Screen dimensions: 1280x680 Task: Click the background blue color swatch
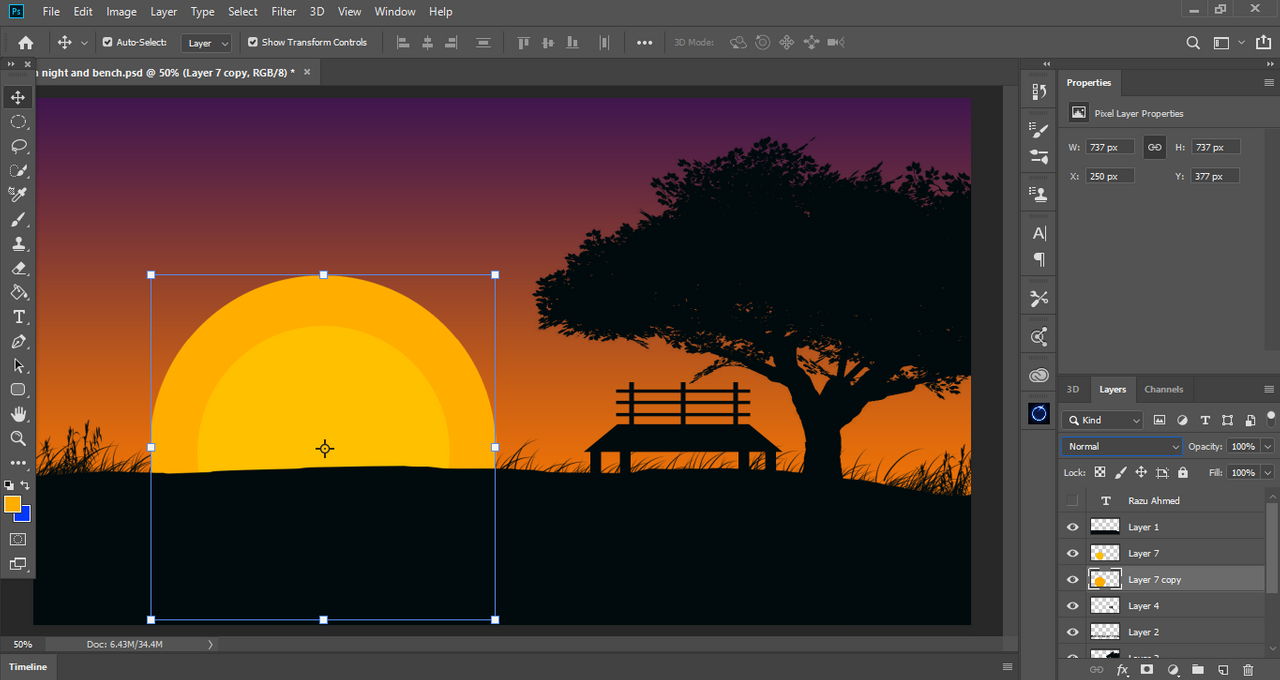point(24,515)
